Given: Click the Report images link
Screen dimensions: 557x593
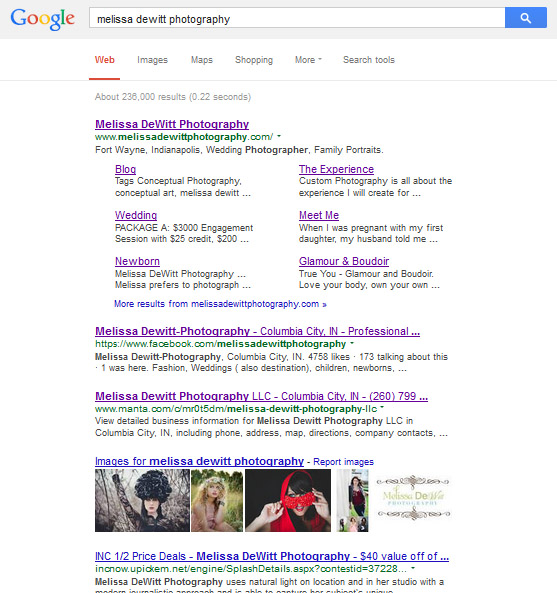Looking at the screenshot, I should pyautogui.click(x=343, y=462).
